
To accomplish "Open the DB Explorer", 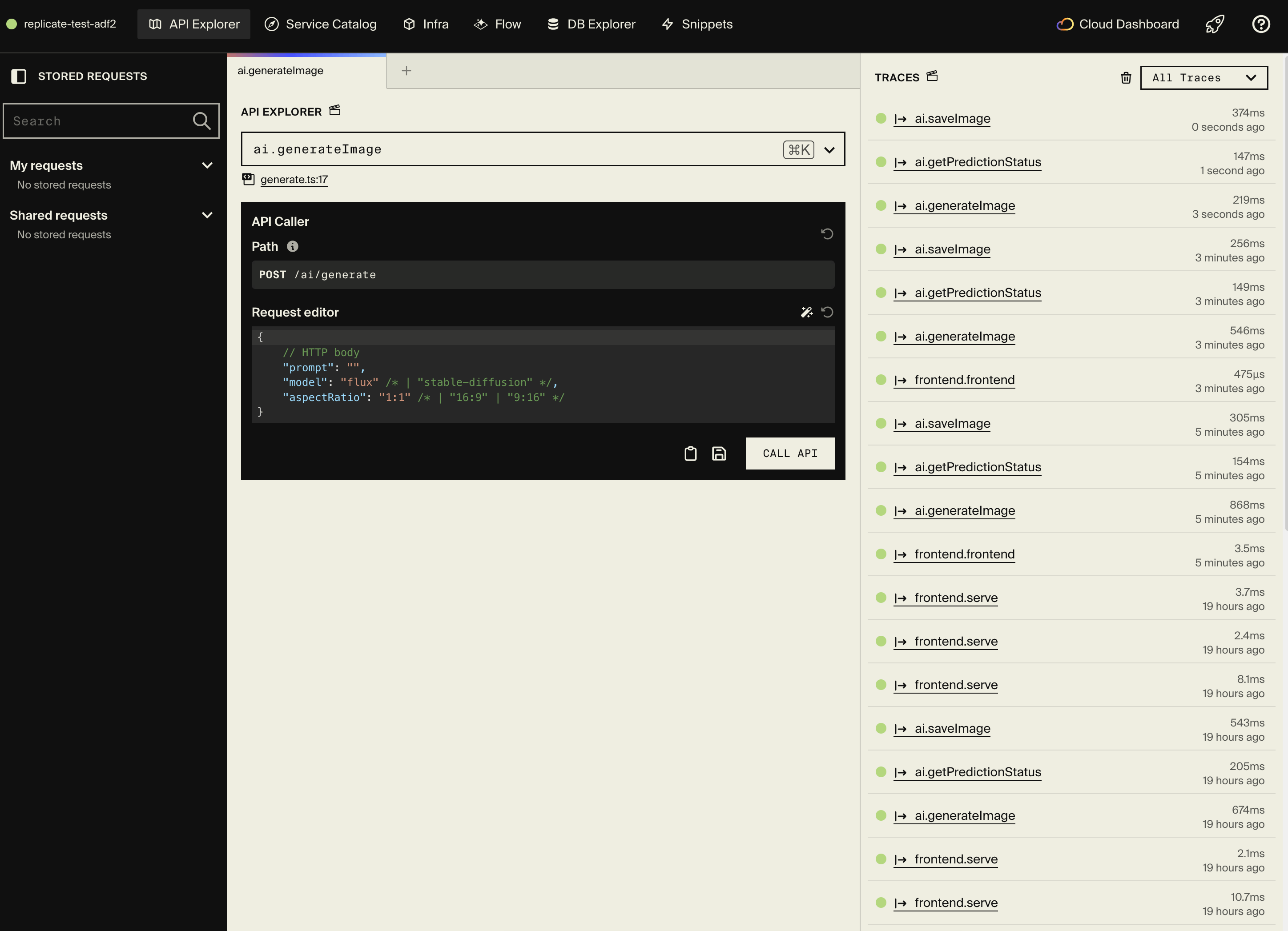I will (x=591, y=24).
